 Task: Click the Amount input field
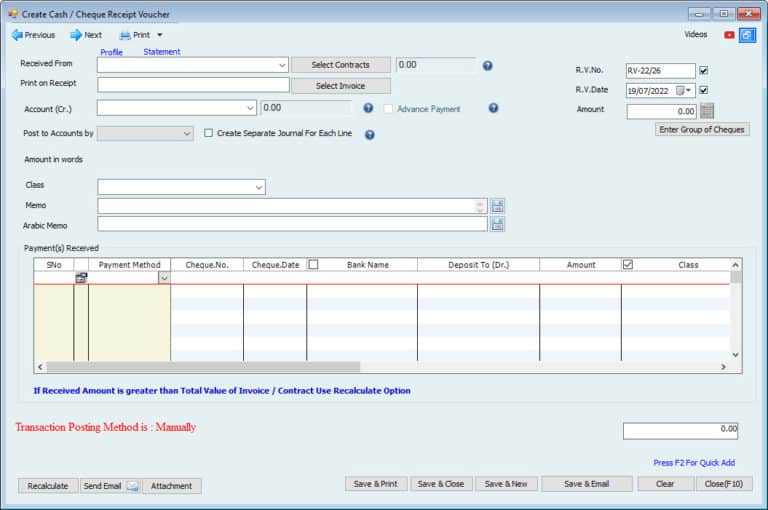click(x=661, y=111)
